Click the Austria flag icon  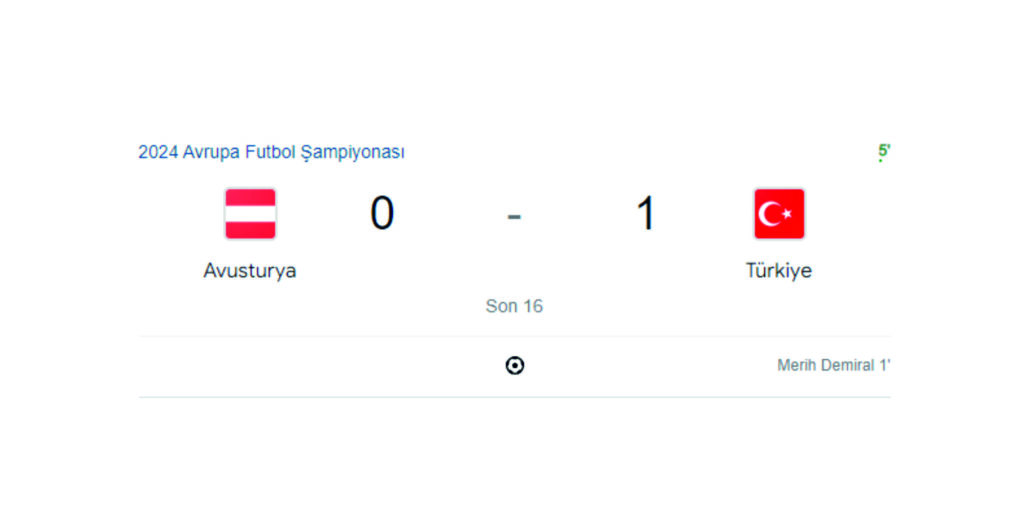tap(250, 214)
